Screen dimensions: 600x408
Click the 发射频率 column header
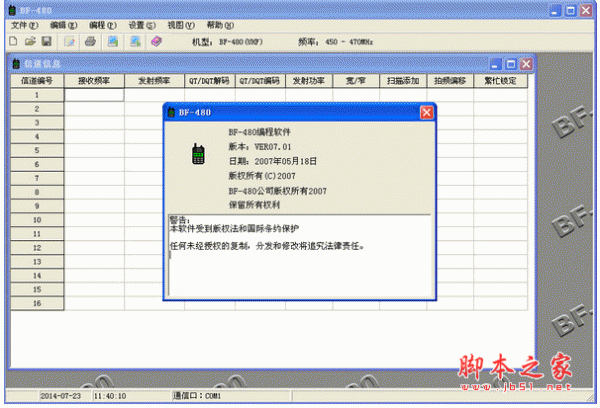click(x=154, y=81)
